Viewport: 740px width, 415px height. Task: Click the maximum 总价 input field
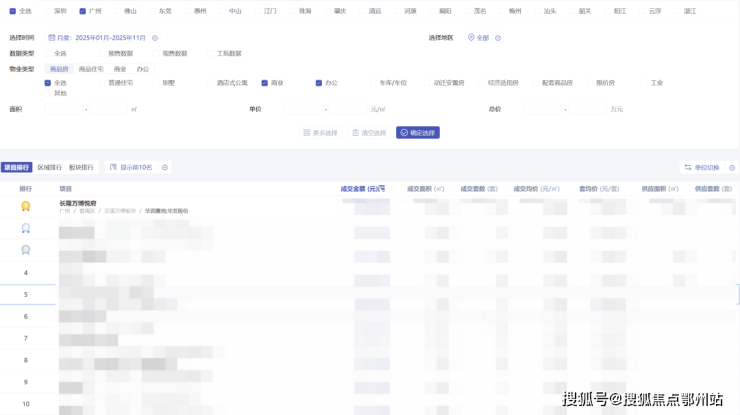[588, 109]
